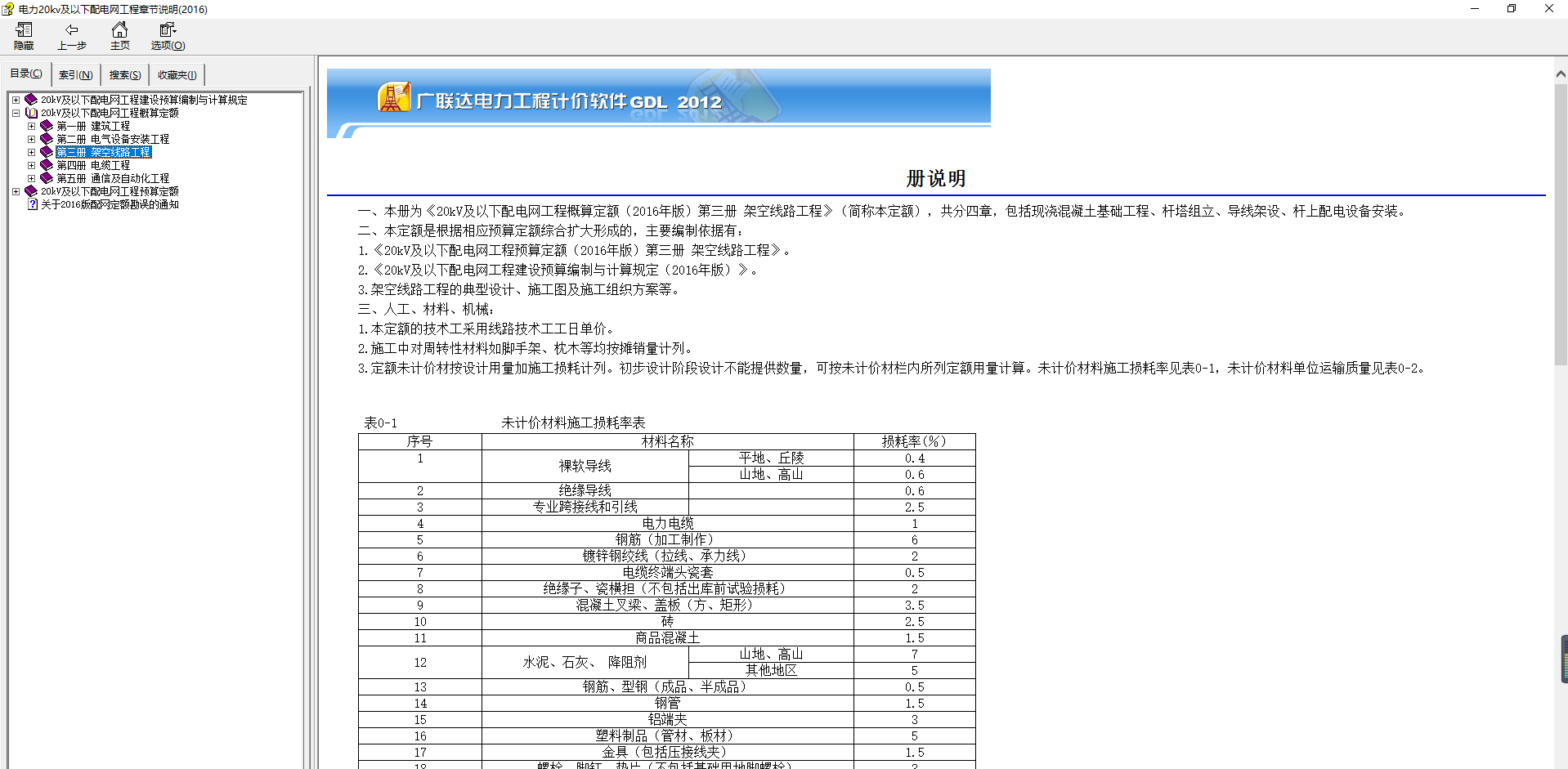This screenshot has height=769, width=1568.
Task: Expand 20kV及以下配电网工程建设预算编制与计算规定 node
Action: pyautogui.click(x=16, y=100)
